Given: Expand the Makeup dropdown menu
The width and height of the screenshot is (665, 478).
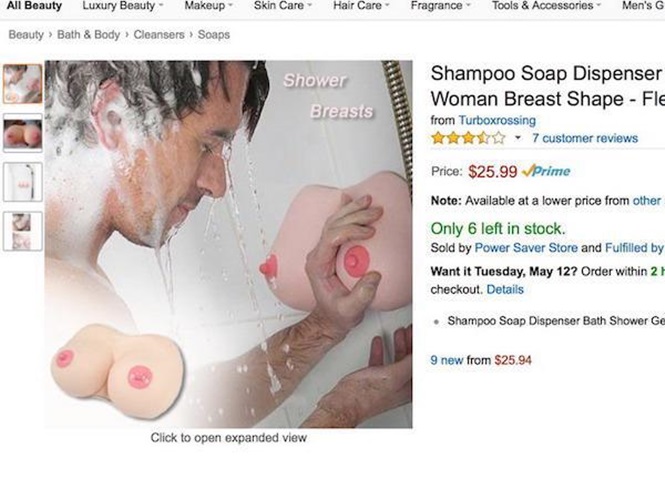Looking at the screenshot, I should (x=208, y=6).
